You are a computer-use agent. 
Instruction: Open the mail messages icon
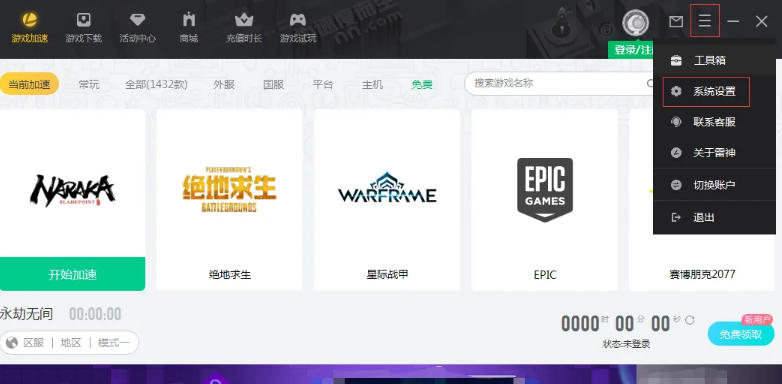pyautogui.click(x=676, y=21)
